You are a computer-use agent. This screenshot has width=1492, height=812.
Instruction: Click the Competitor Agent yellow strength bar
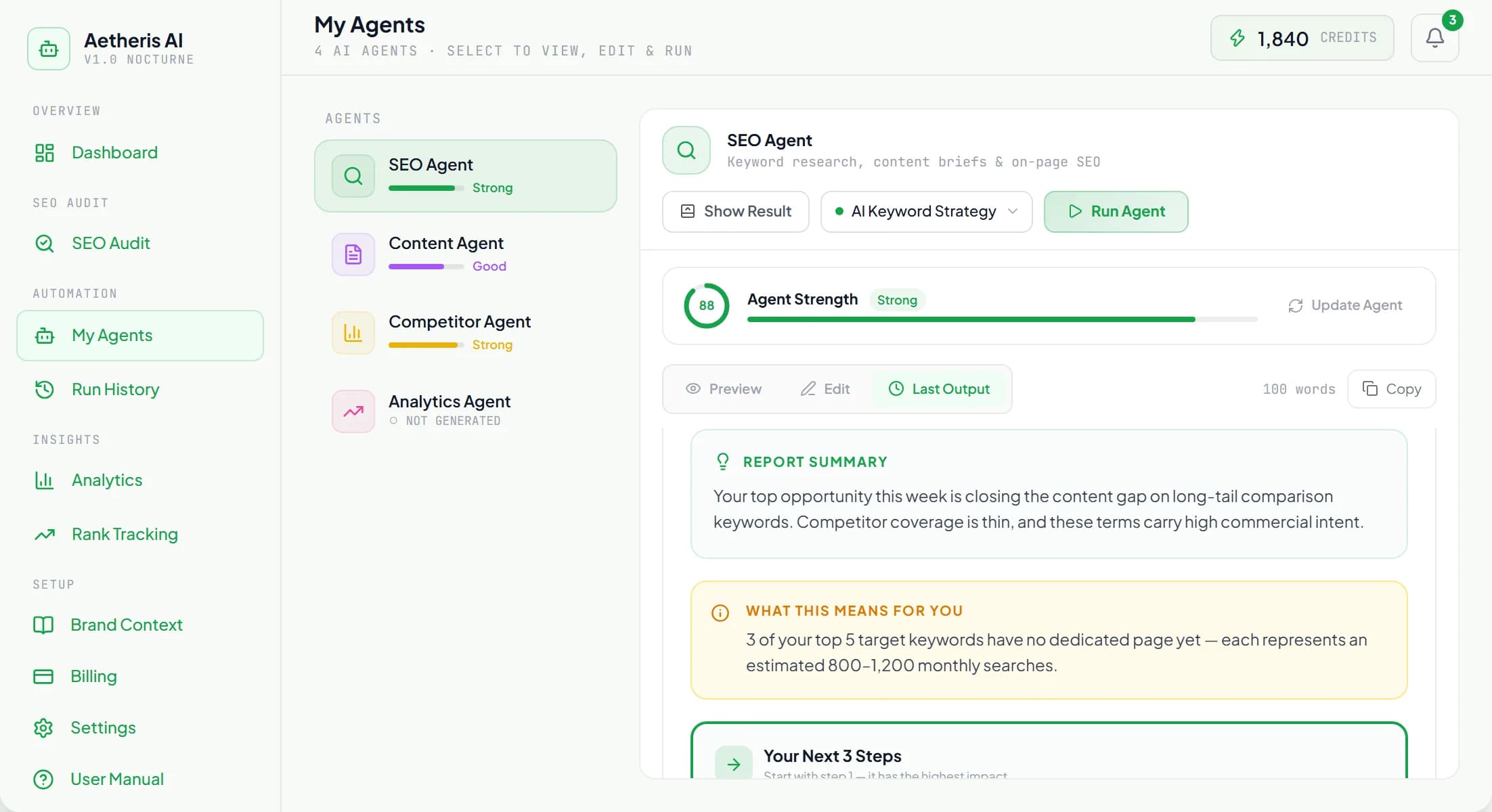426,345
